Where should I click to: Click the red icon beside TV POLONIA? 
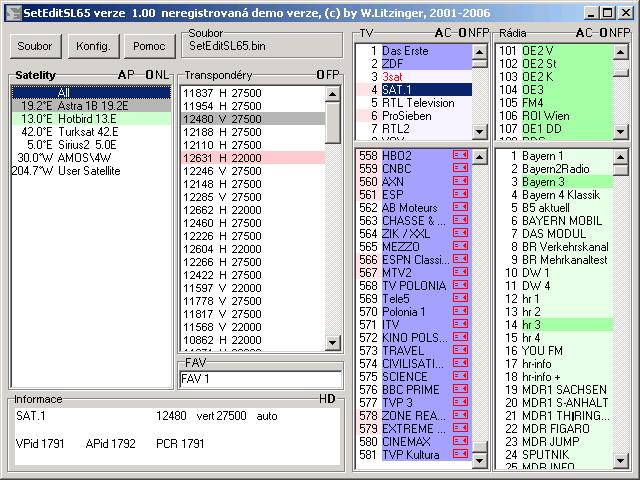click(460, 285)
